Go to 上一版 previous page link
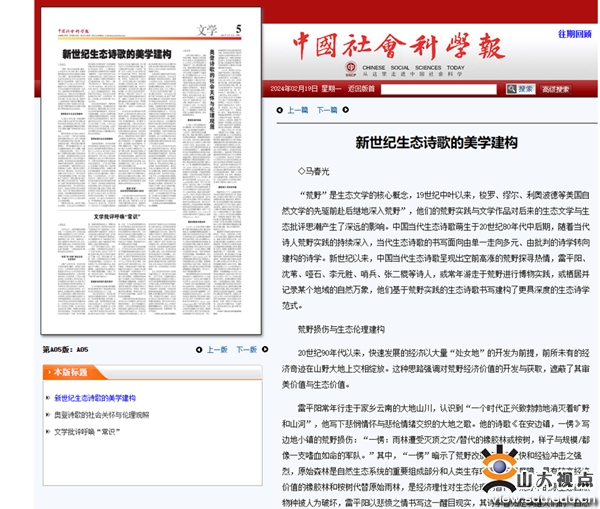The image size is (600, 509). (217, 350)
